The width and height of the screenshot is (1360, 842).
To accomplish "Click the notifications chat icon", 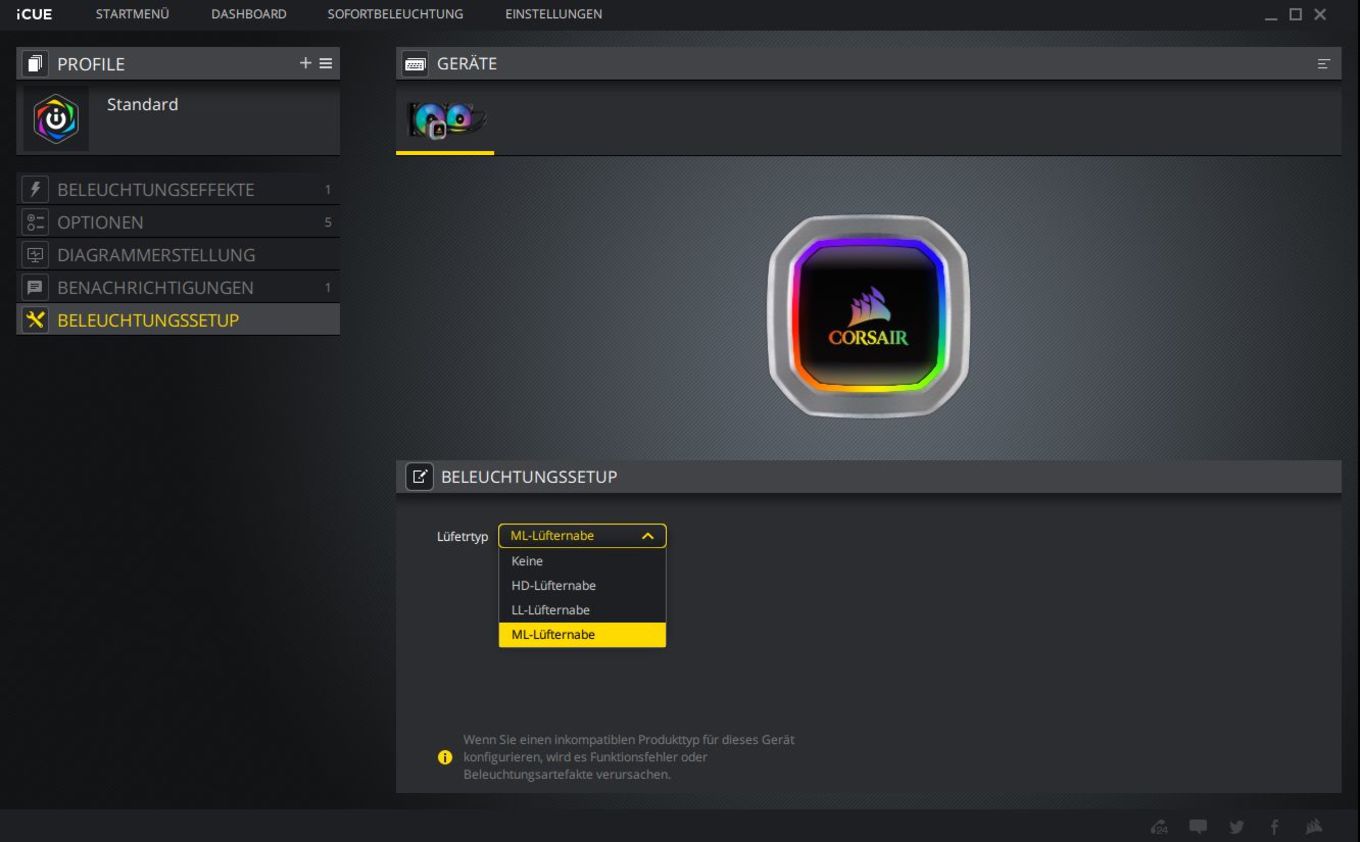I will [35, 287].
